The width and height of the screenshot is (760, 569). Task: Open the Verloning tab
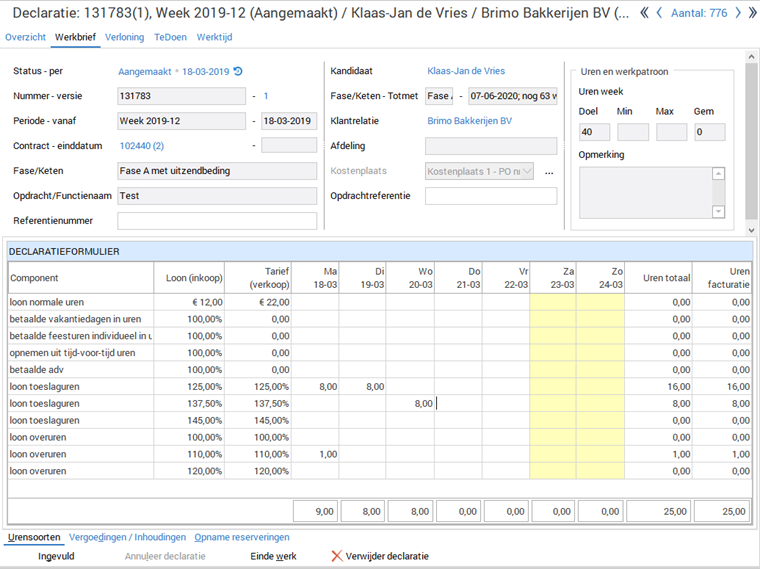tap(125, 37)
